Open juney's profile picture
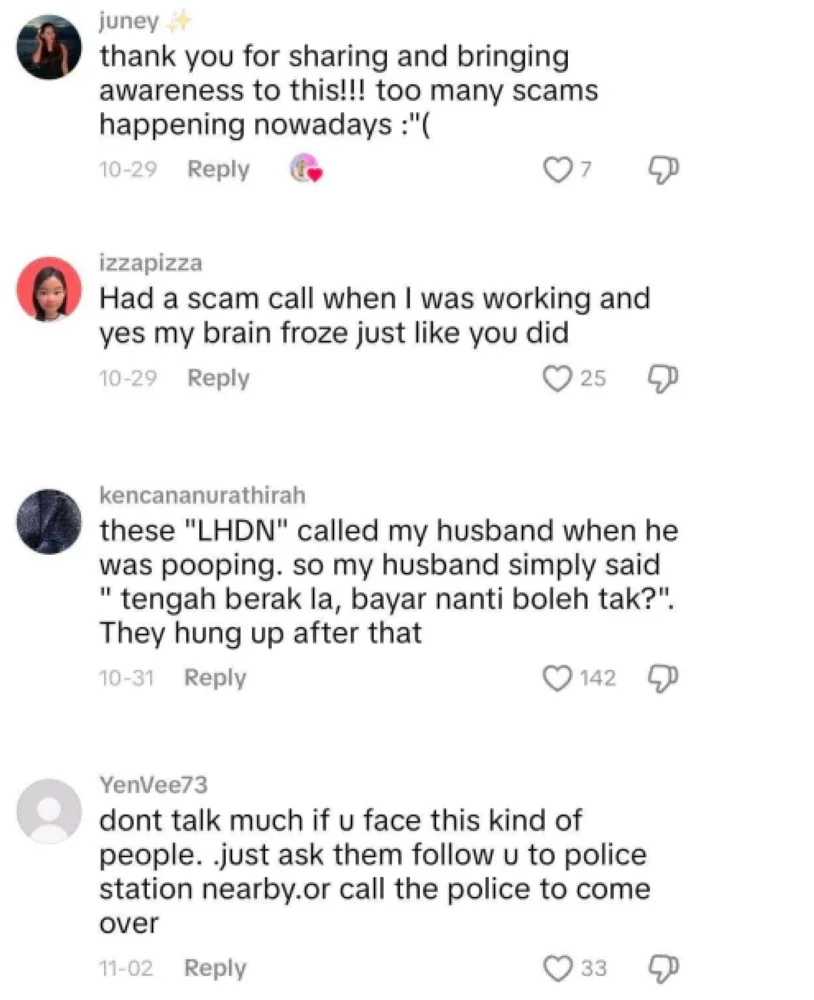Screen dimensions: 814x1000 (x=49, y=47)
